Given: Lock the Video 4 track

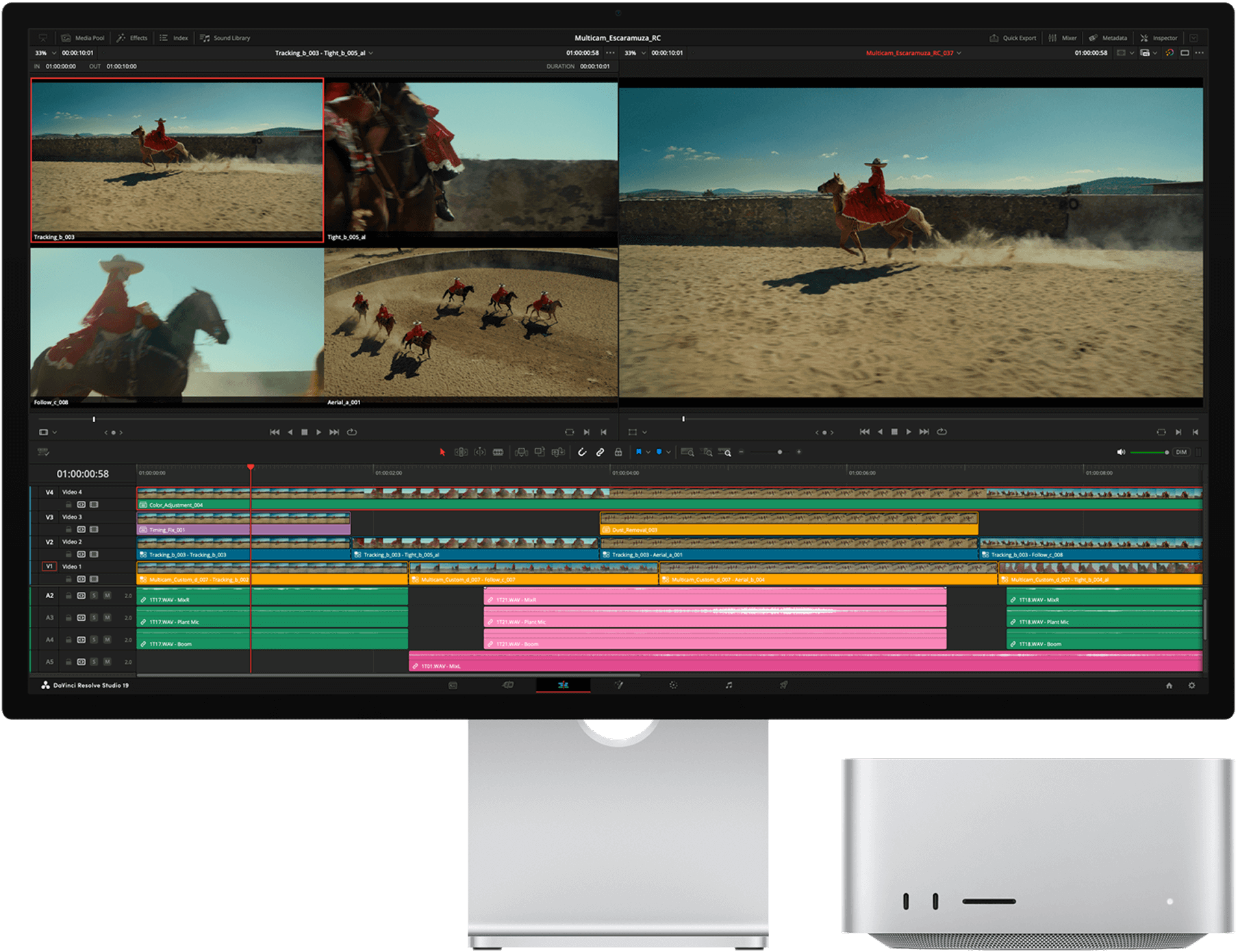Looking at the screenshot, I should click(x=68, y=505).
